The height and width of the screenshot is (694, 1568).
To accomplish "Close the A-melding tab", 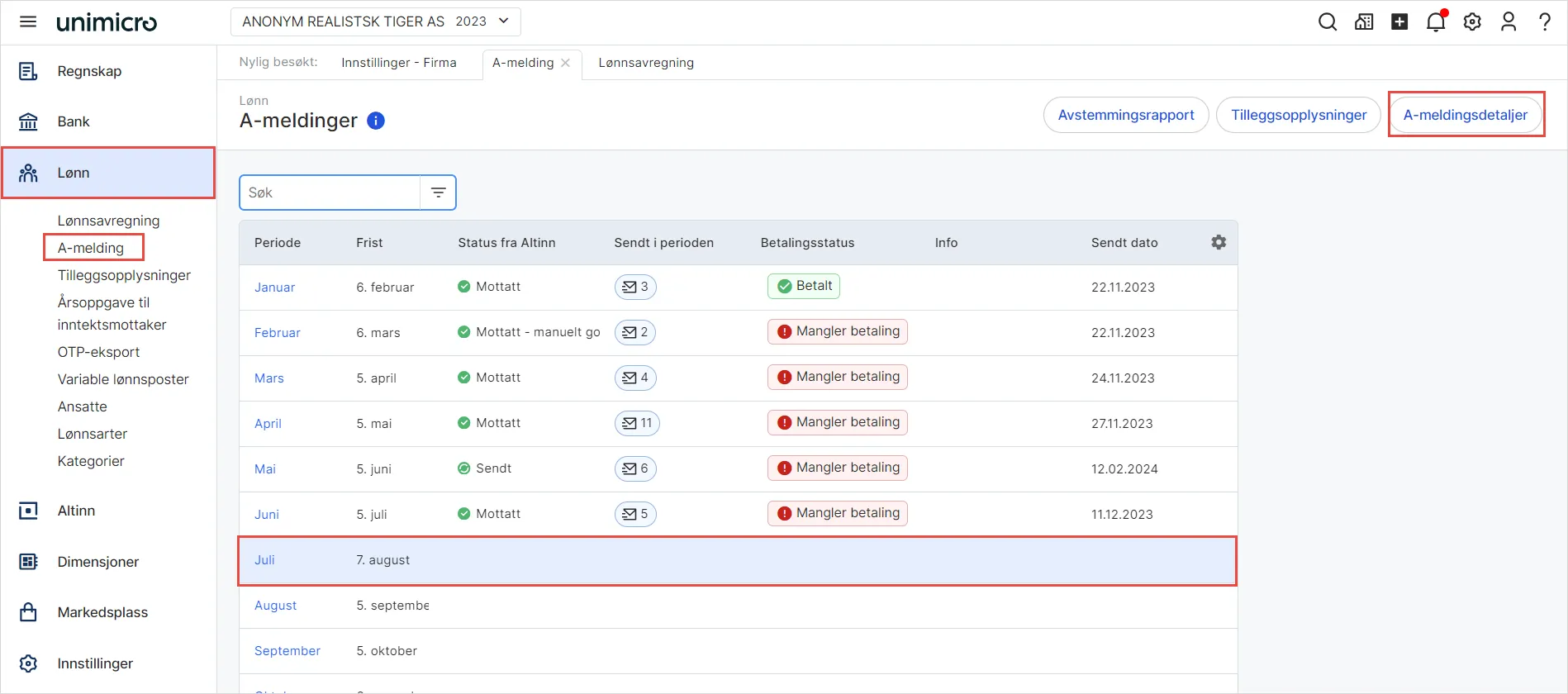I will pos(566,63).
